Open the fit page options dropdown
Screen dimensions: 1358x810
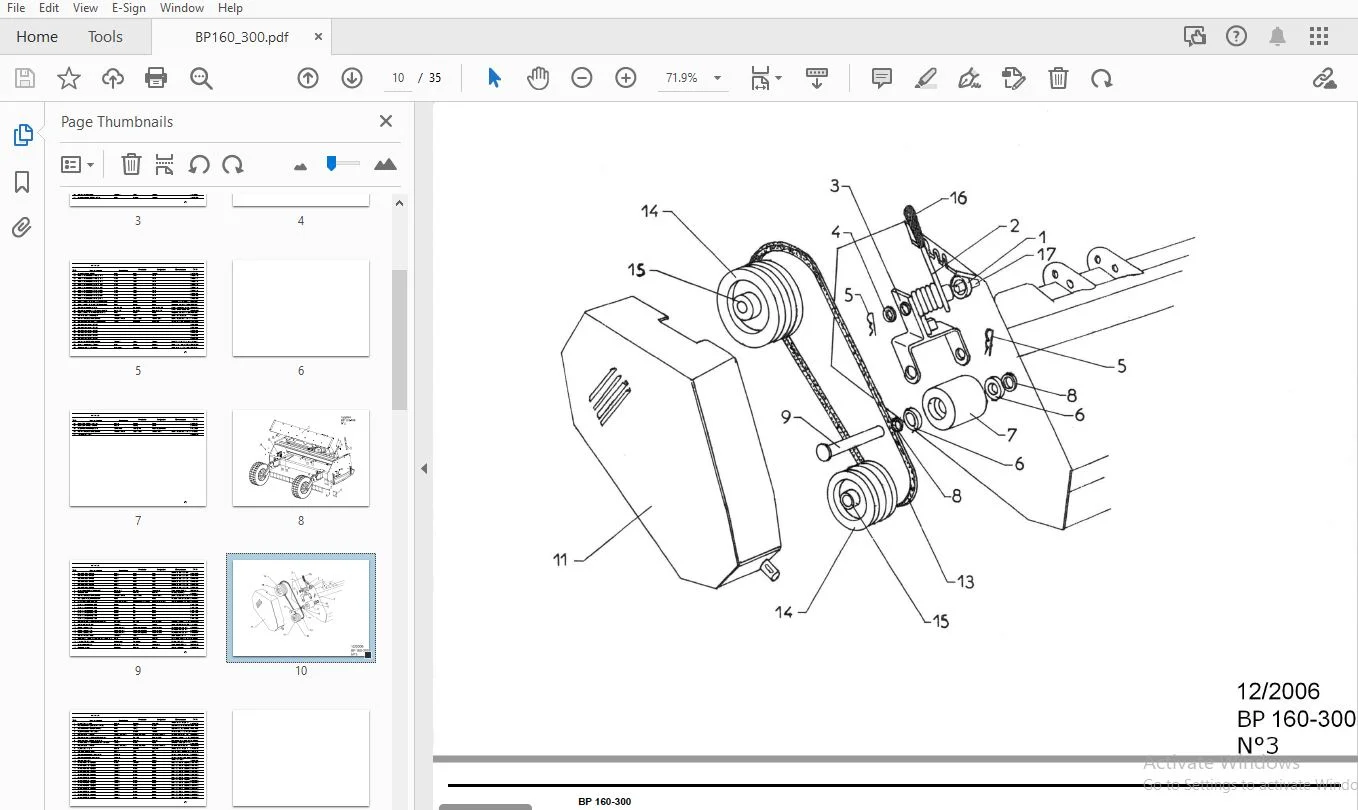(x=767, y=78)
